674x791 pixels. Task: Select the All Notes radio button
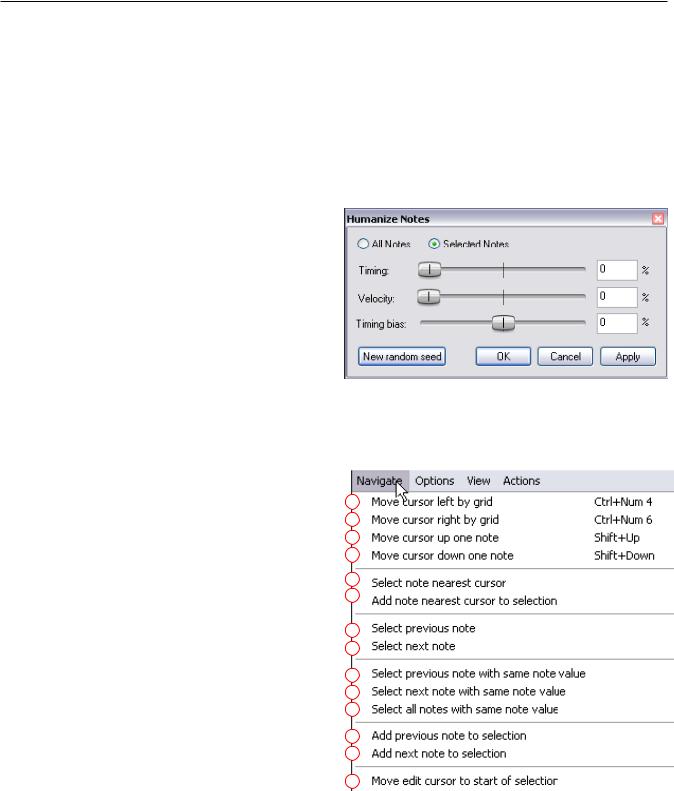[363, 244]
